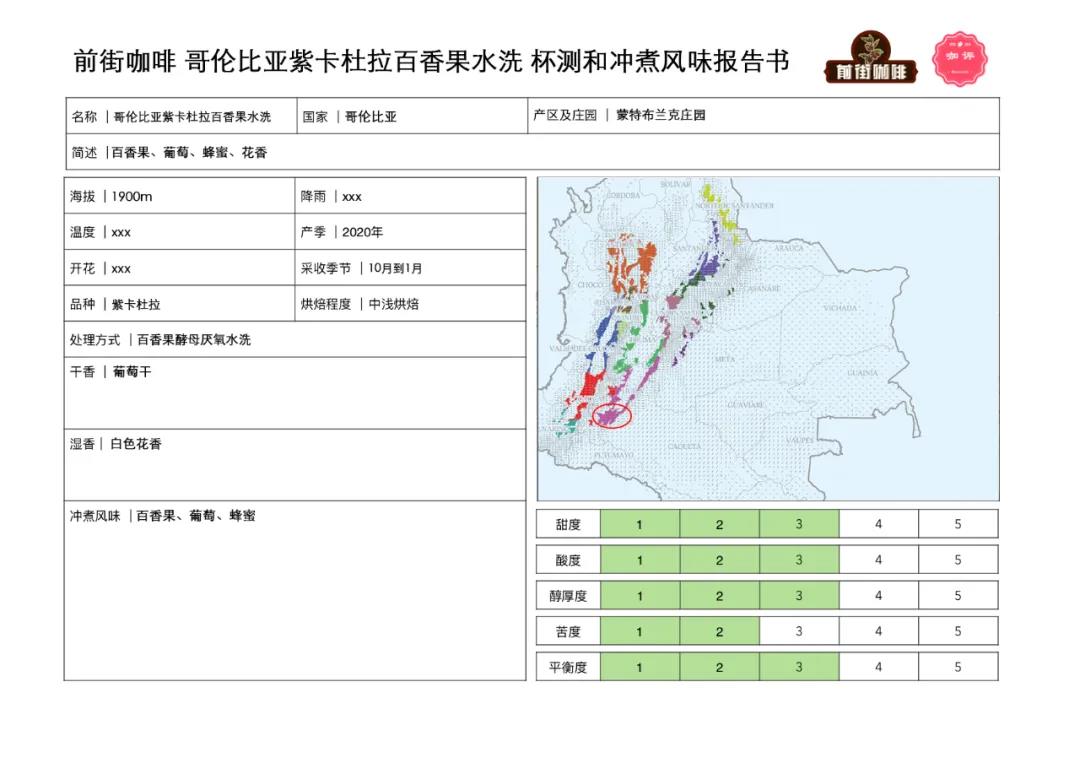1080x763 pixels.
Task: Click green cell 1 in 平衡度 row
Action: pos(639,667)
